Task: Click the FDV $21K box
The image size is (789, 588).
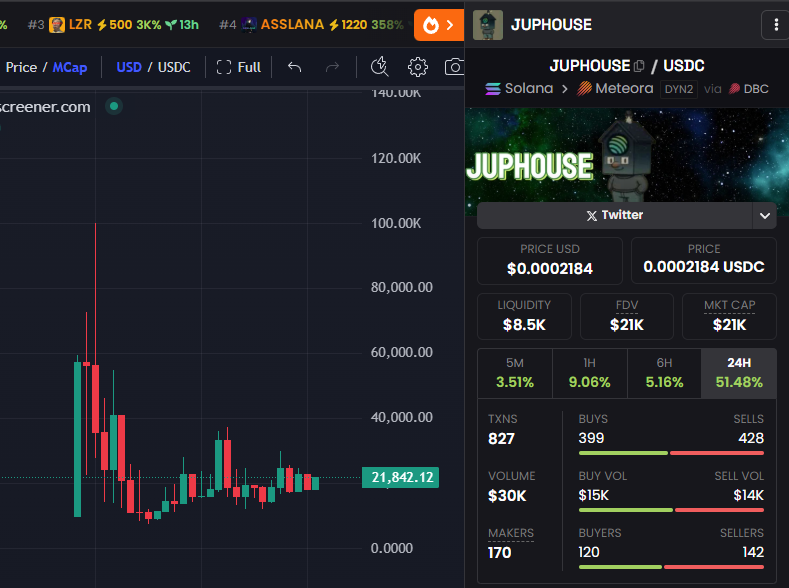Action: [x=626, y=316]
